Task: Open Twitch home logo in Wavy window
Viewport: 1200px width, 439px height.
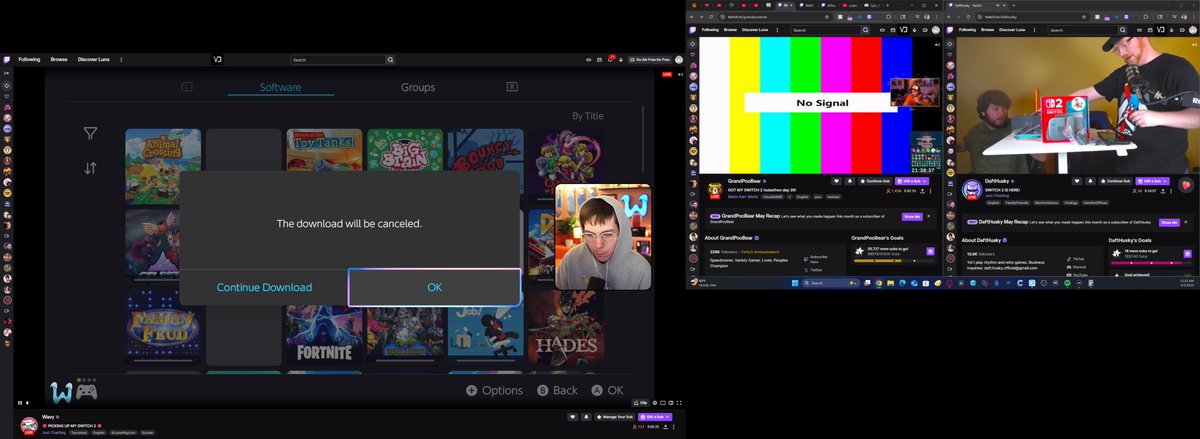Action: [7, 60]
